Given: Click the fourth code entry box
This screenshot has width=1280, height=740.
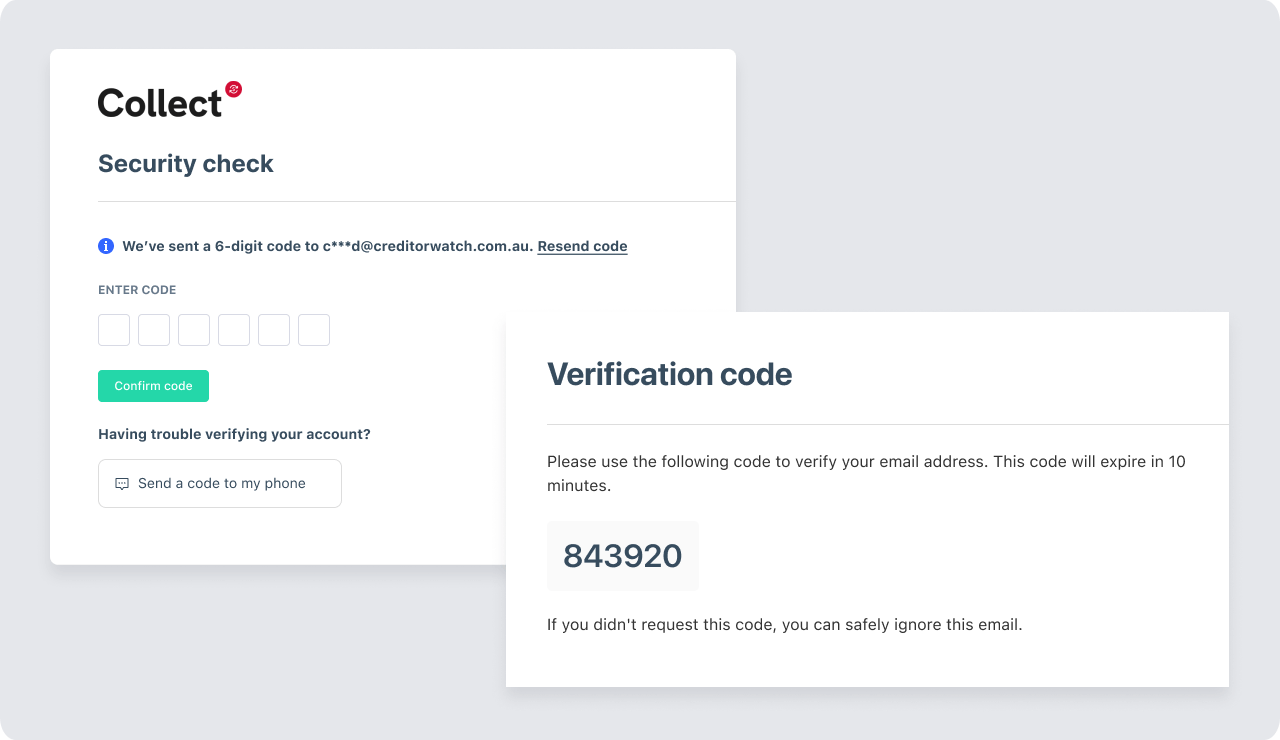Looking at the screenshot, I should coord(233,330).
